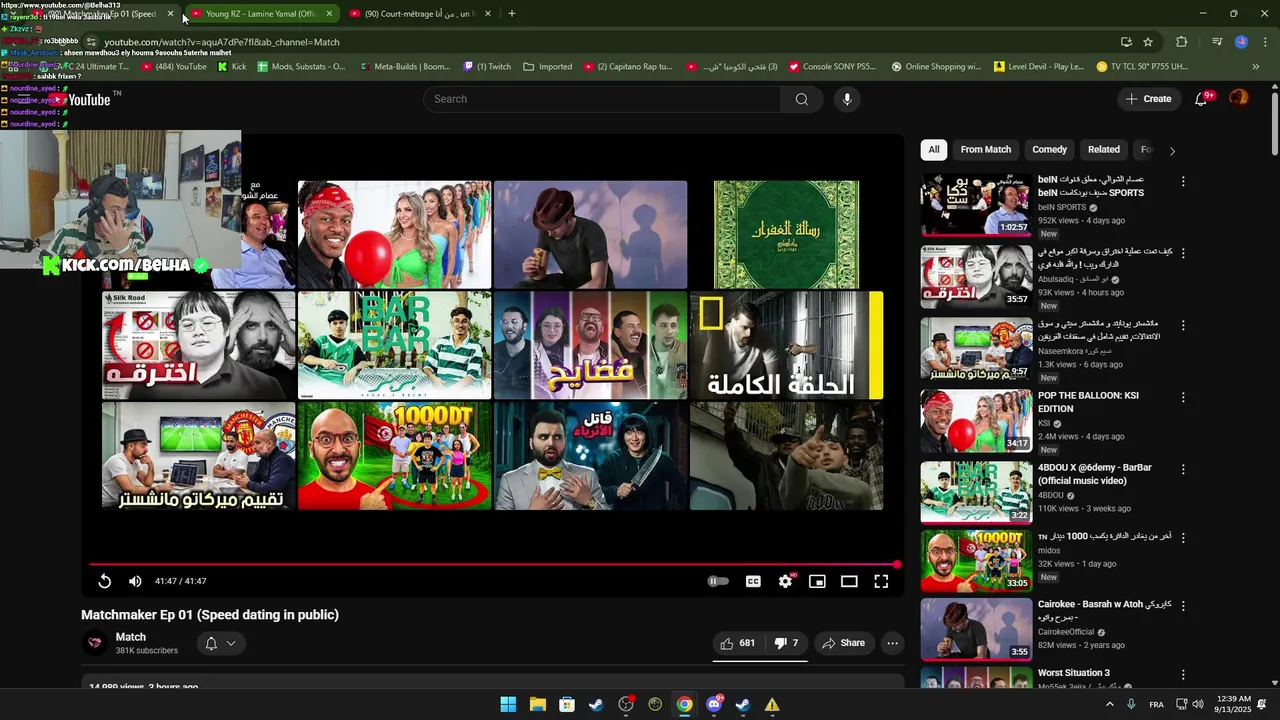Click the address bar URL
This screenshot has width=1280, height=720.
click(x=222, y=42)
